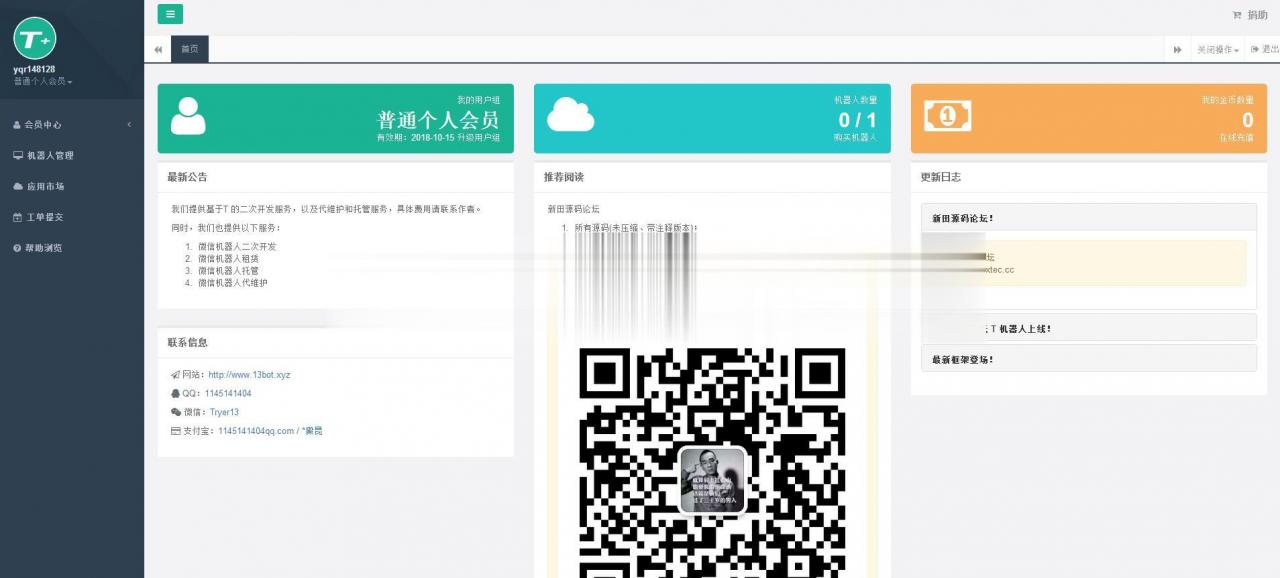Click the 新田源码论坛 text under 推荐阅读
The image size is (1280, 578).
574,209
